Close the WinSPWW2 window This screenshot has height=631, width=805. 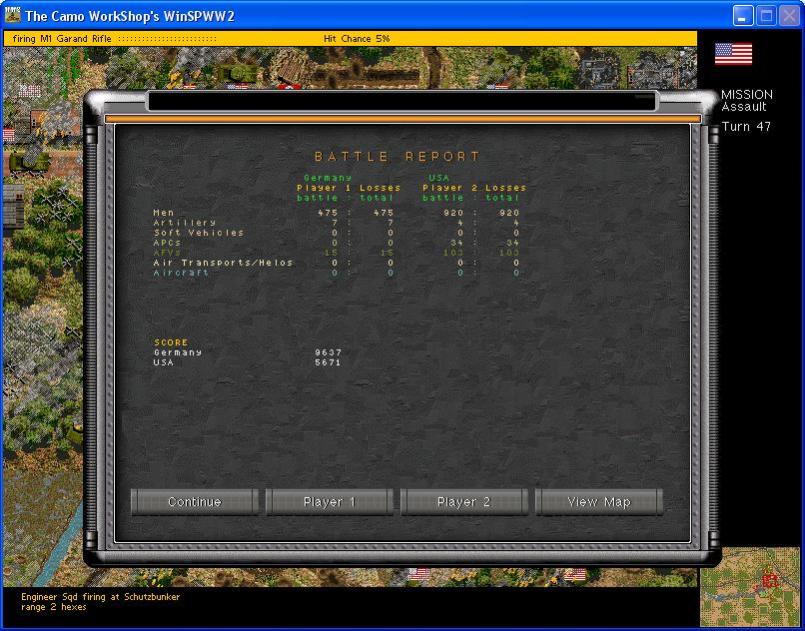pyautogui.click(x=789, y=16)
